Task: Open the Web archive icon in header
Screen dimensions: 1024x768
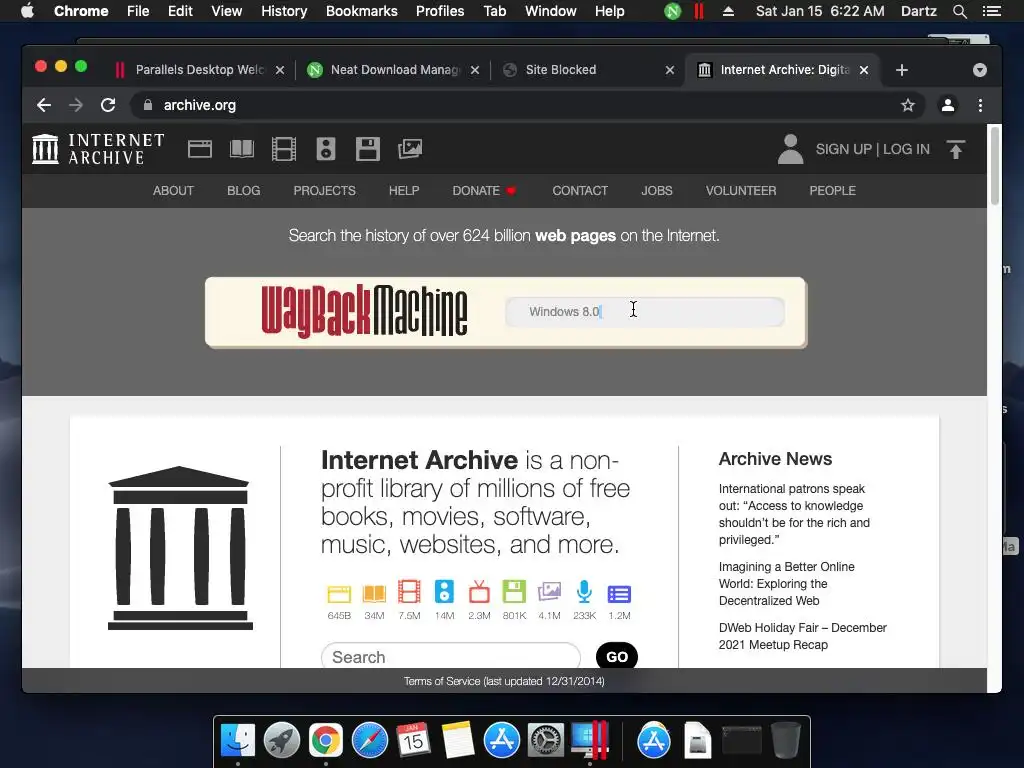Action: point(200,149)
